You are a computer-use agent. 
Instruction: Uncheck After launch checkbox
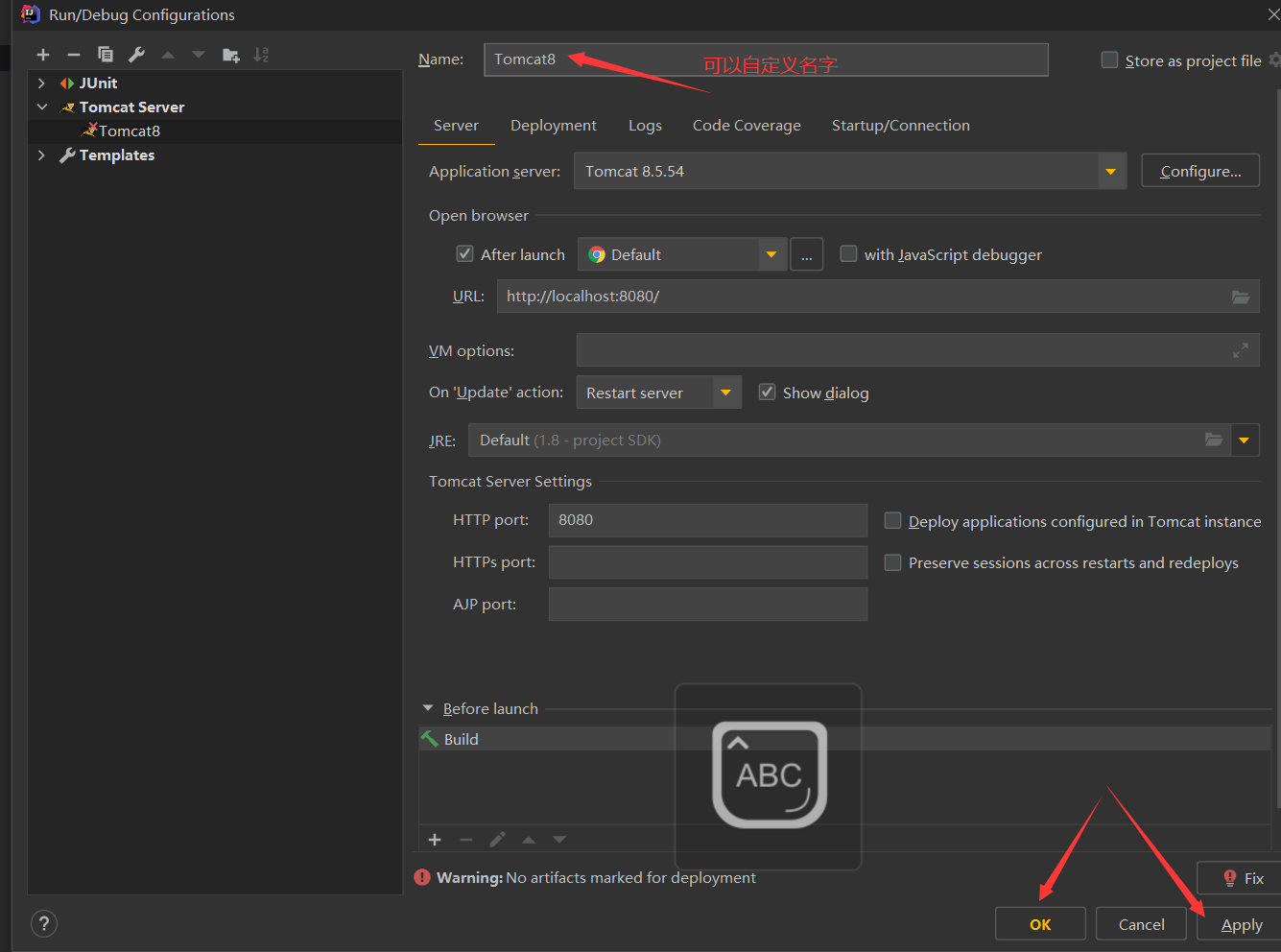tap(464, 253)
